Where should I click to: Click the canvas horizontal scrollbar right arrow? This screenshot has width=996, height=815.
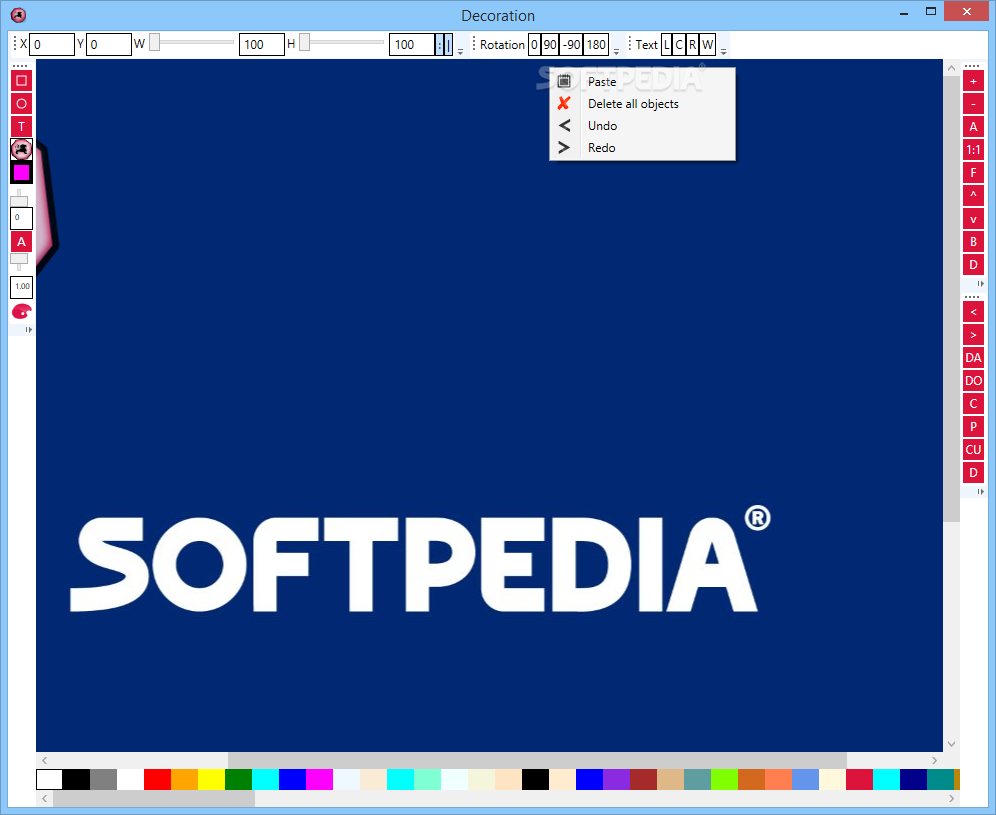pos(934,760)
